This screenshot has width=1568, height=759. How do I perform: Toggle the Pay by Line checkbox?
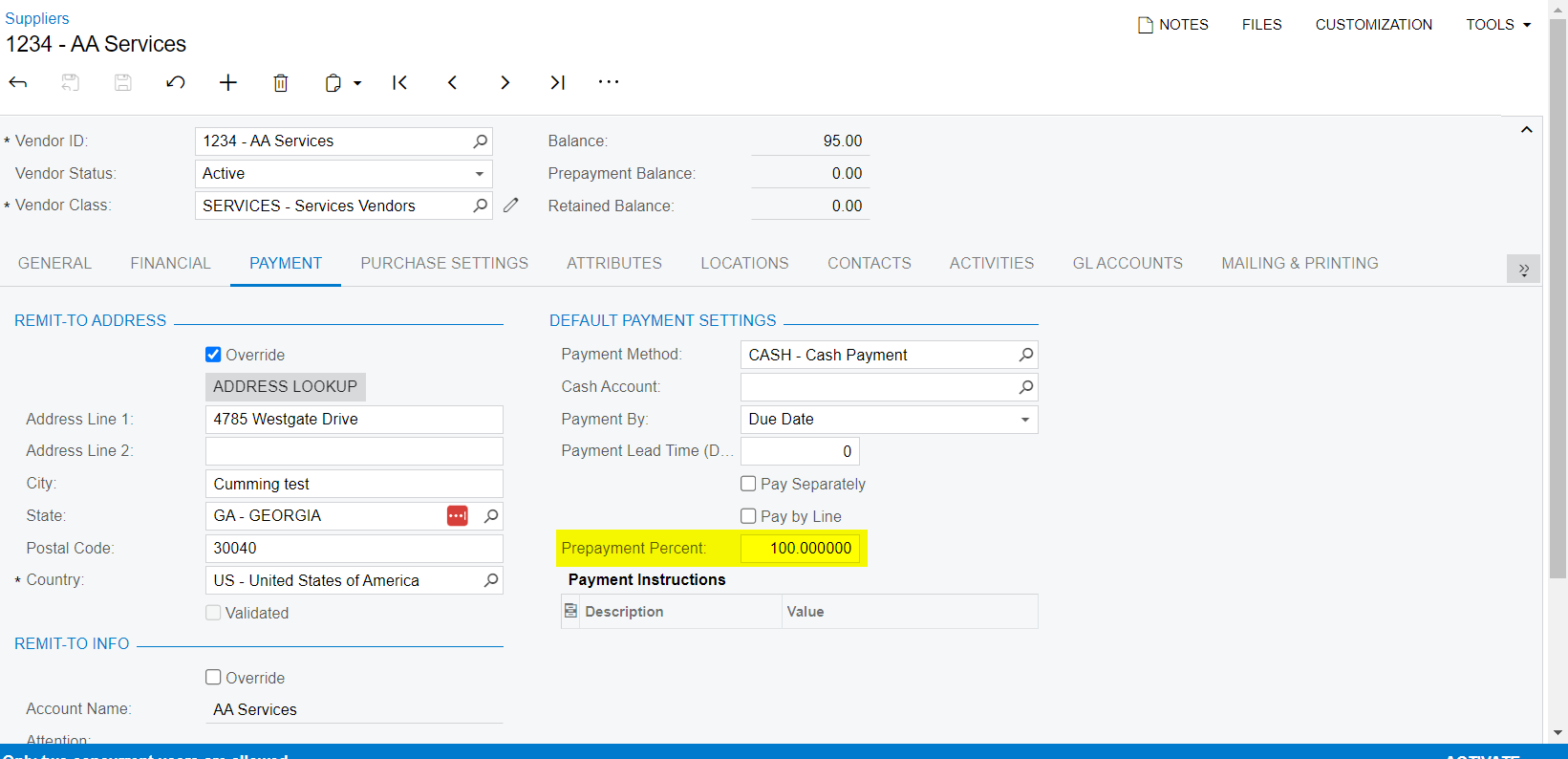(x=748, y=516)
